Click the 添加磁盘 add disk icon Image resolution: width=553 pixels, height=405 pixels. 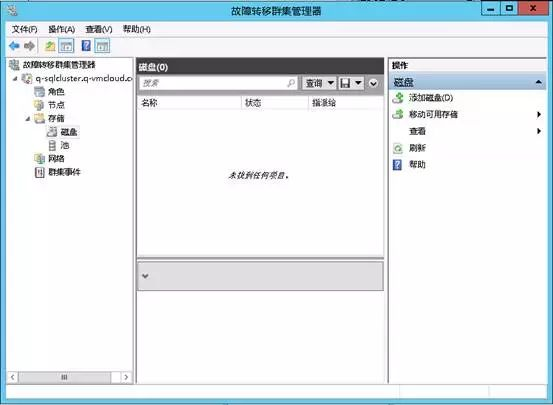[398, 98]
